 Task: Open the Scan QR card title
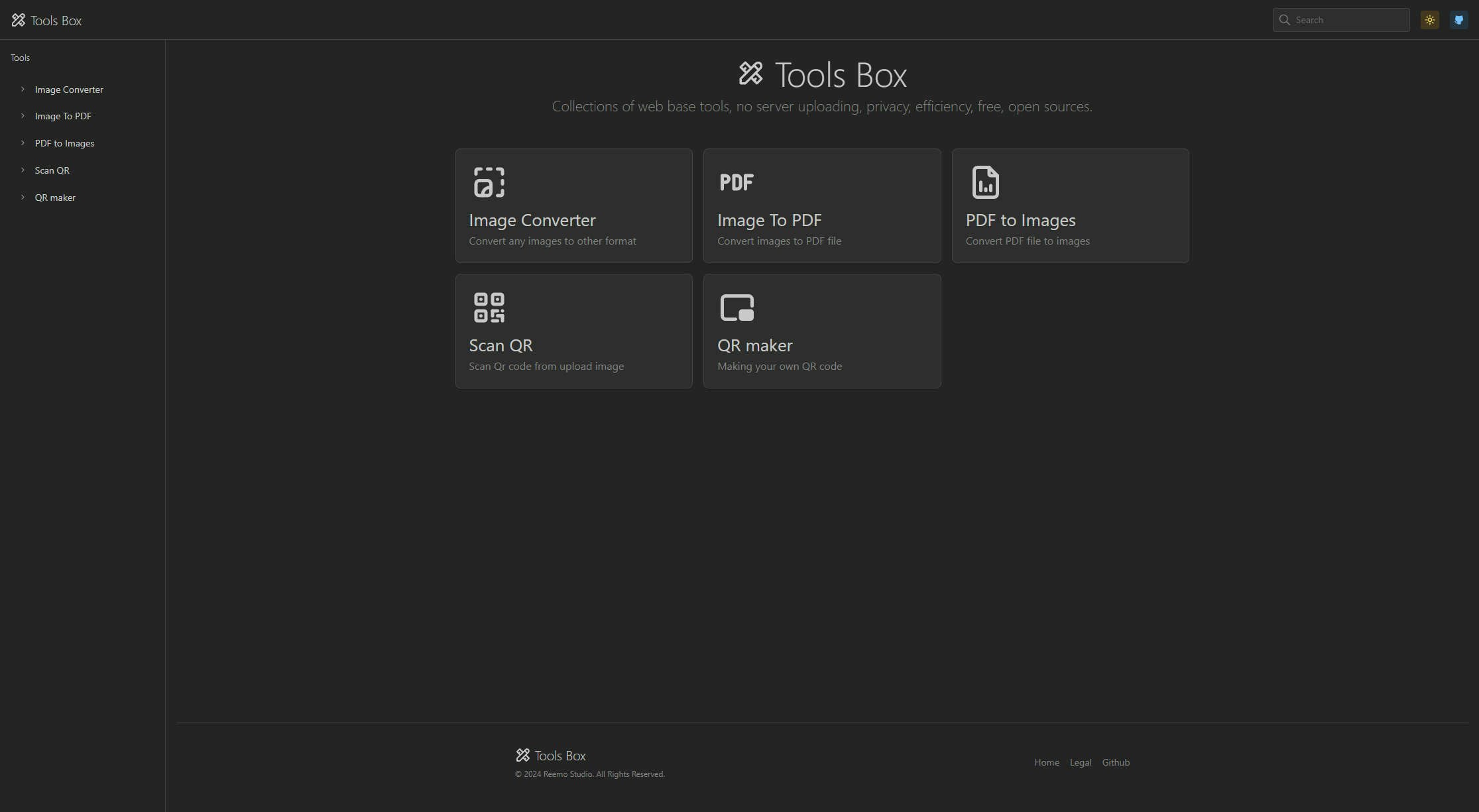coord(501,345)
